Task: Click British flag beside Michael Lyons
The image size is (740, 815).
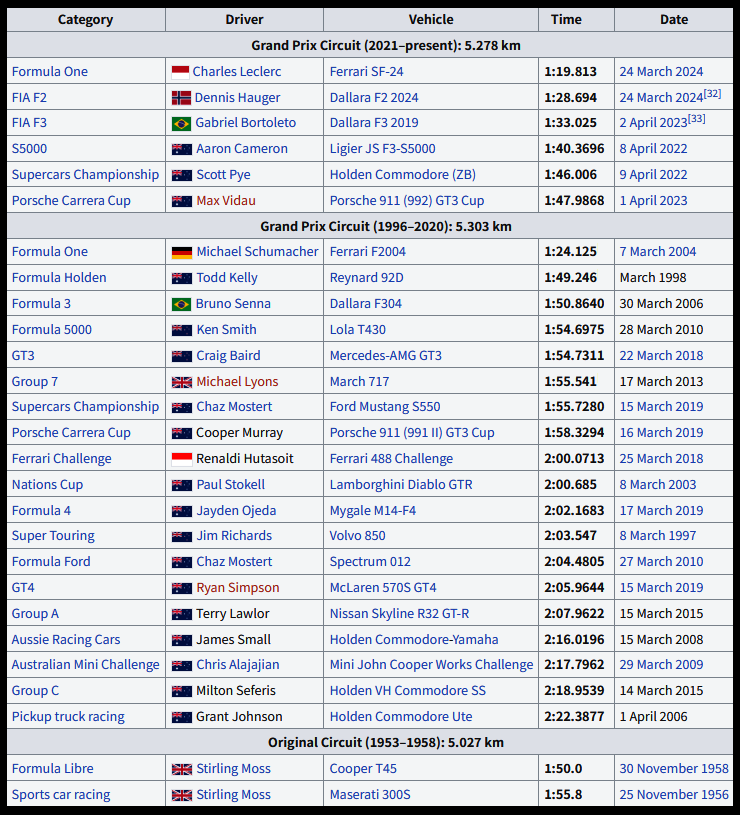Action: (182, 382)
